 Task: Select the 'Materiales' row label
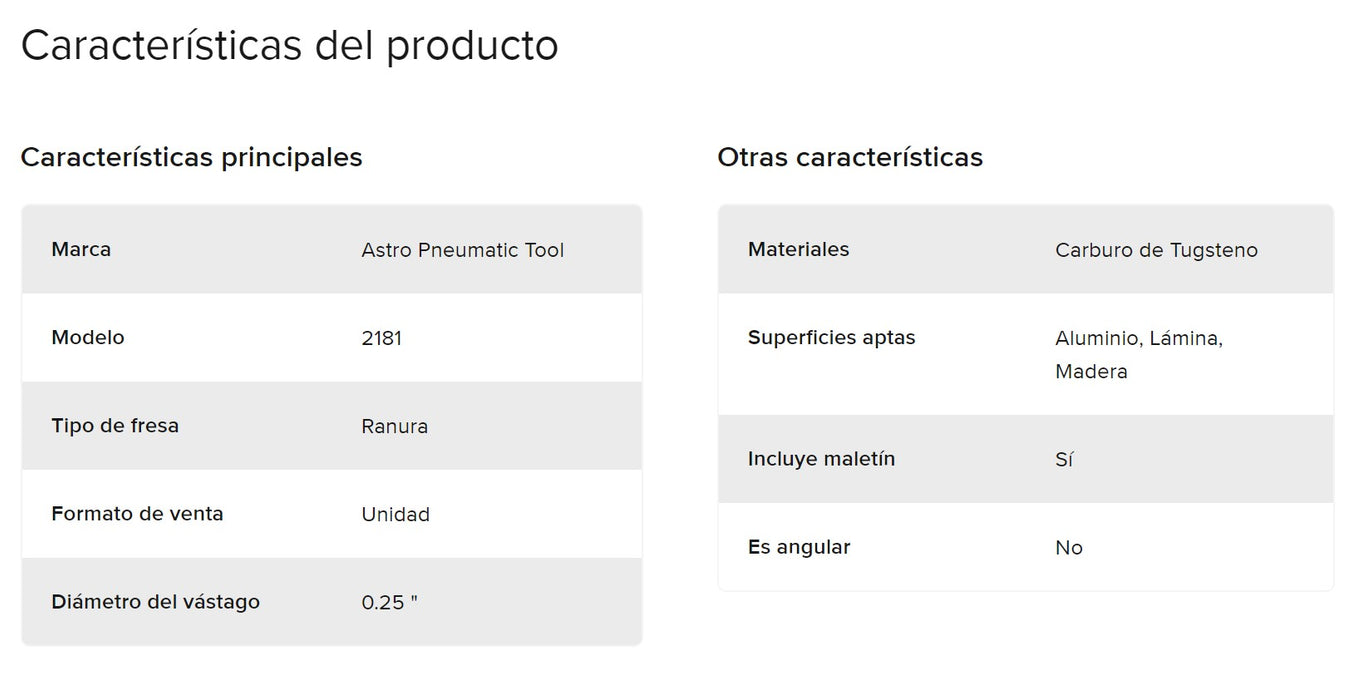click(x=798, y=249)
